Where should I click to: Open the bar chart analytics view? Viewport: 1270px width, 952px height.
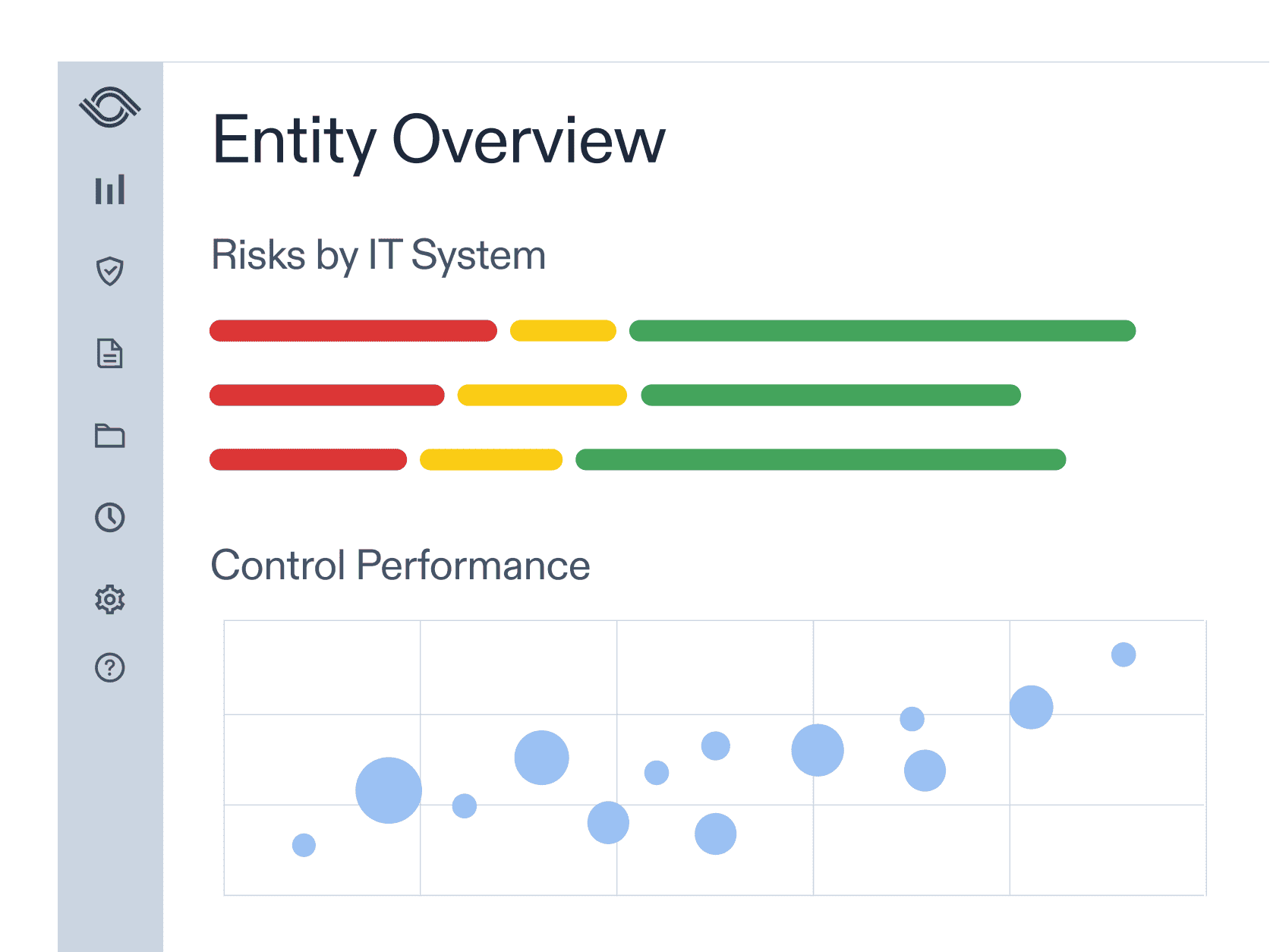point(111,191)
